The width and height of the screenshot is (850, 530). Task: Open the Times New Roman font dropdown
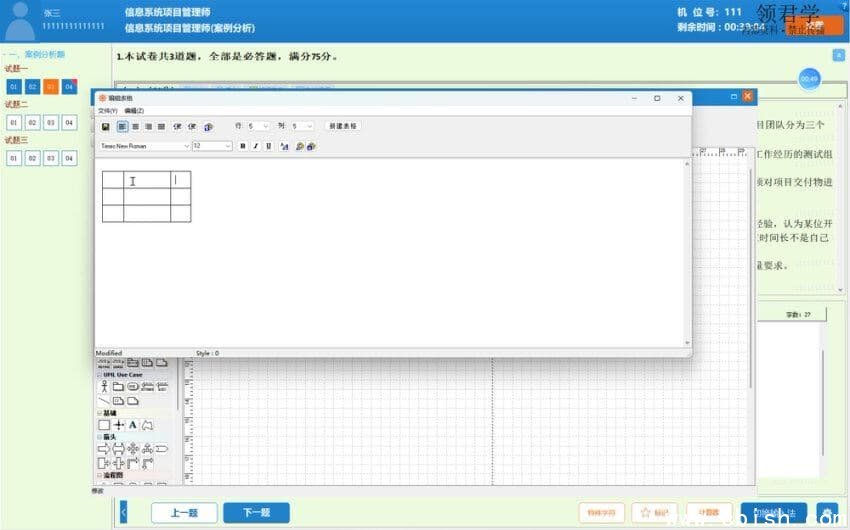pyautogui.click(x=186, y=146)
